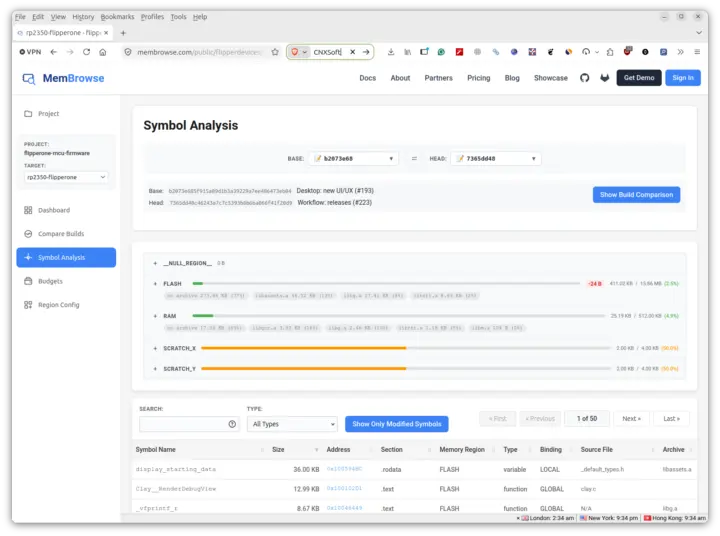The width and height of the screenshot is (720, 536).
Task: Click the Hong Kong clock in status bar
Action: [x=674, y=518]
